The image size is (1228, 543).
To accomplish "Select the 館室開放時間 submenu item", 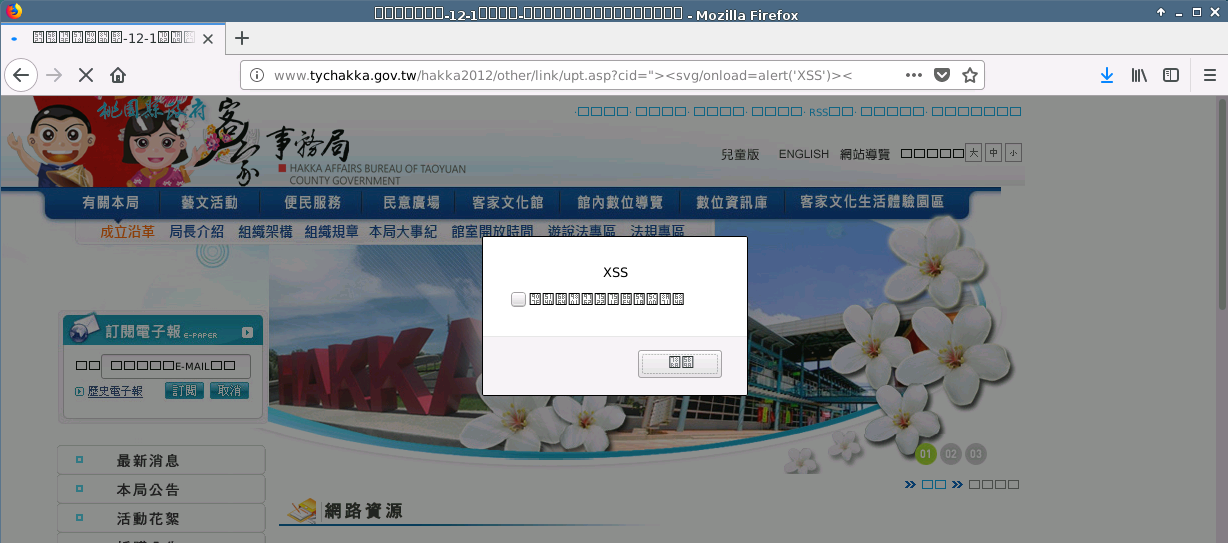I will [492, 232].
